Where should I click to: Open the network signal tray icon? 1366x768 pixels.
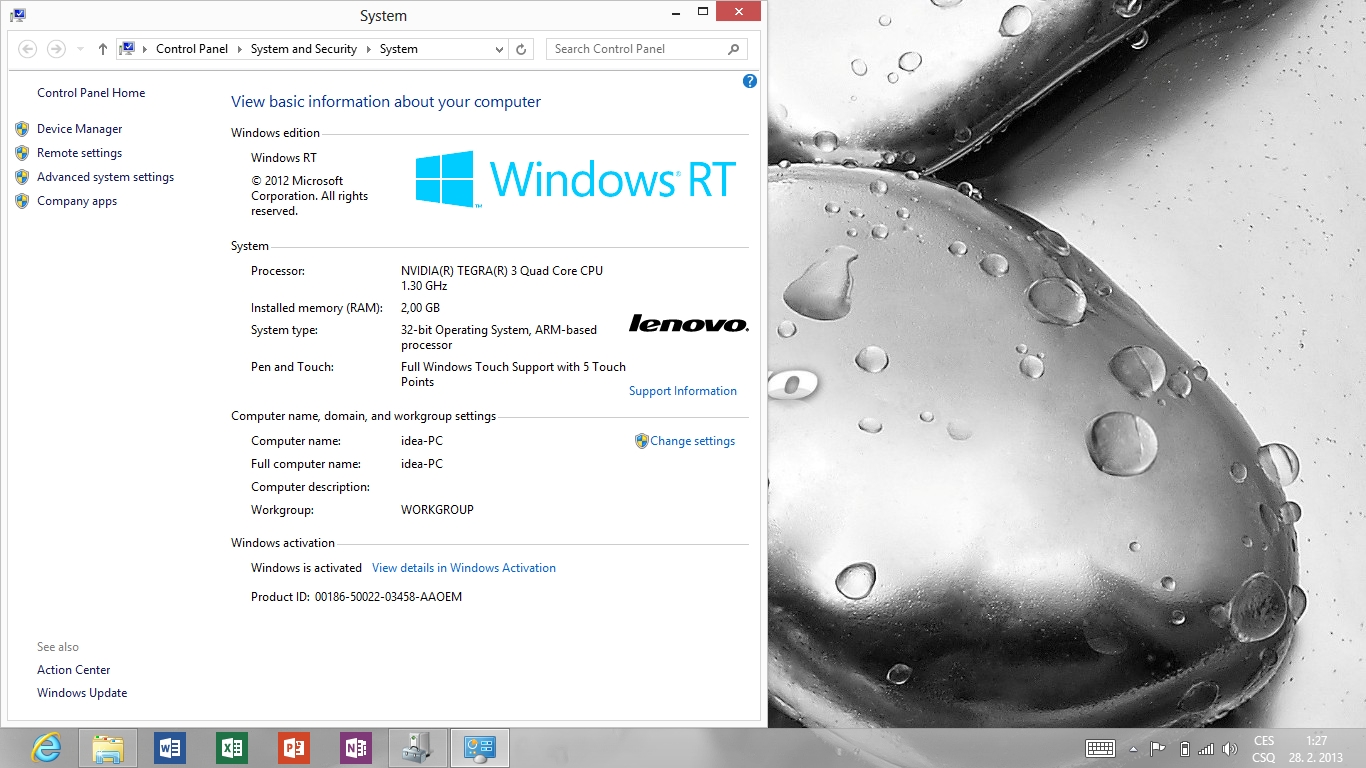pos(1206,748)
